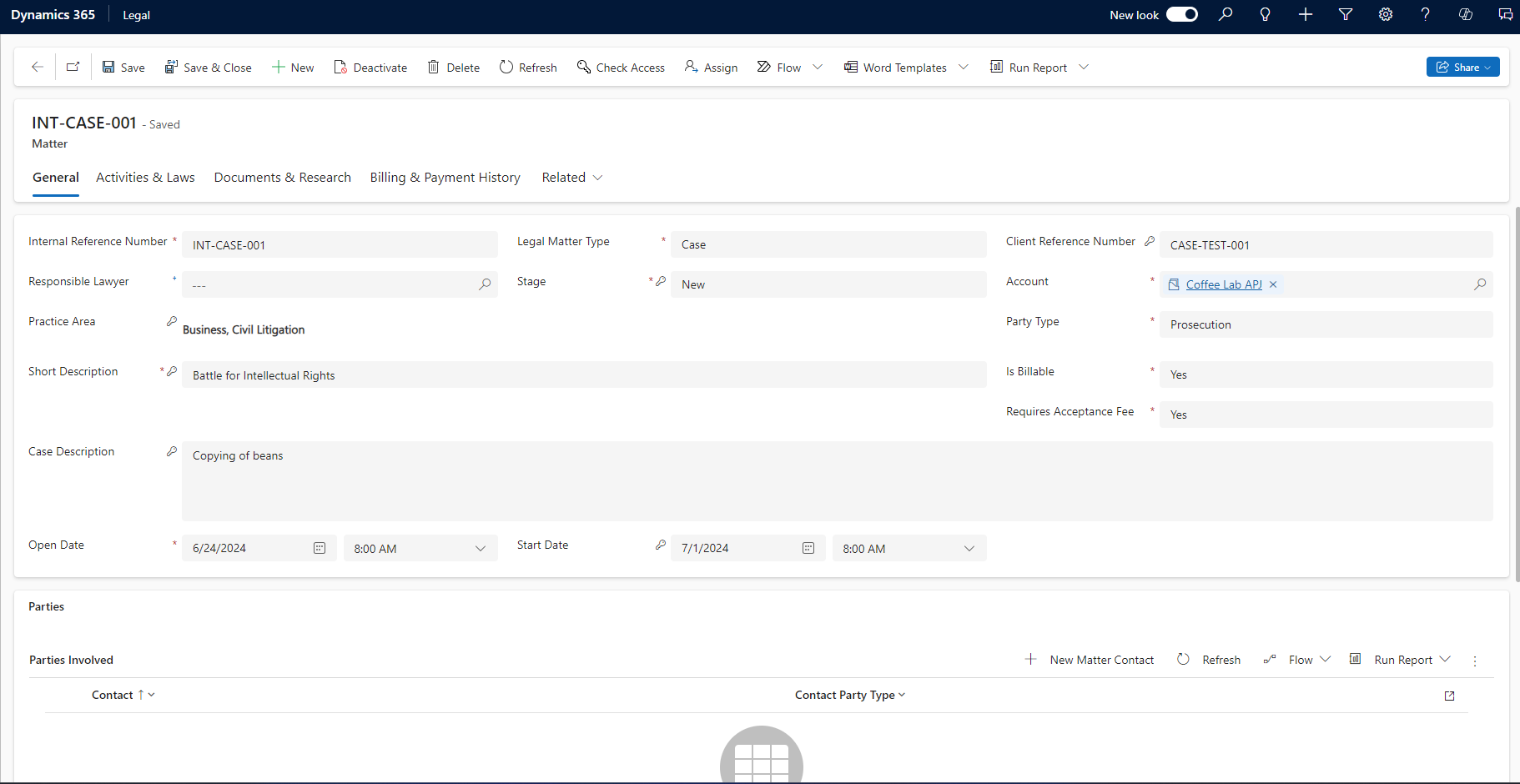Image resolution: width=1520 pixels, height=784 pixels.
Task: Click New Matter Contact
Action: pyautogui.click(x=1090, y=660)
